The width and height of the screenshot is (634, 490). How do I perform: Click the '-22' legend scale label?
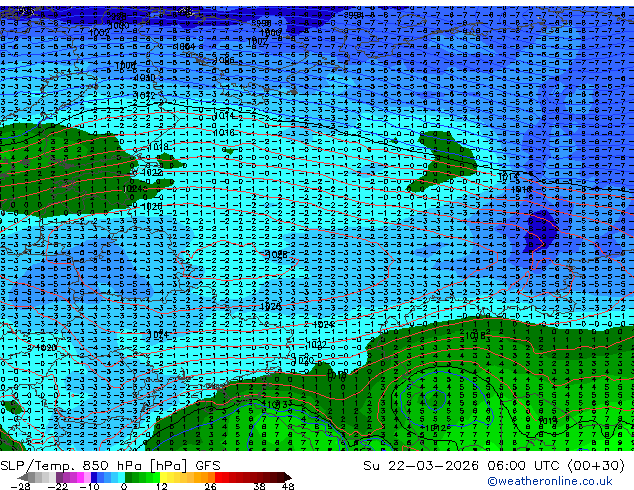point(58,486)
